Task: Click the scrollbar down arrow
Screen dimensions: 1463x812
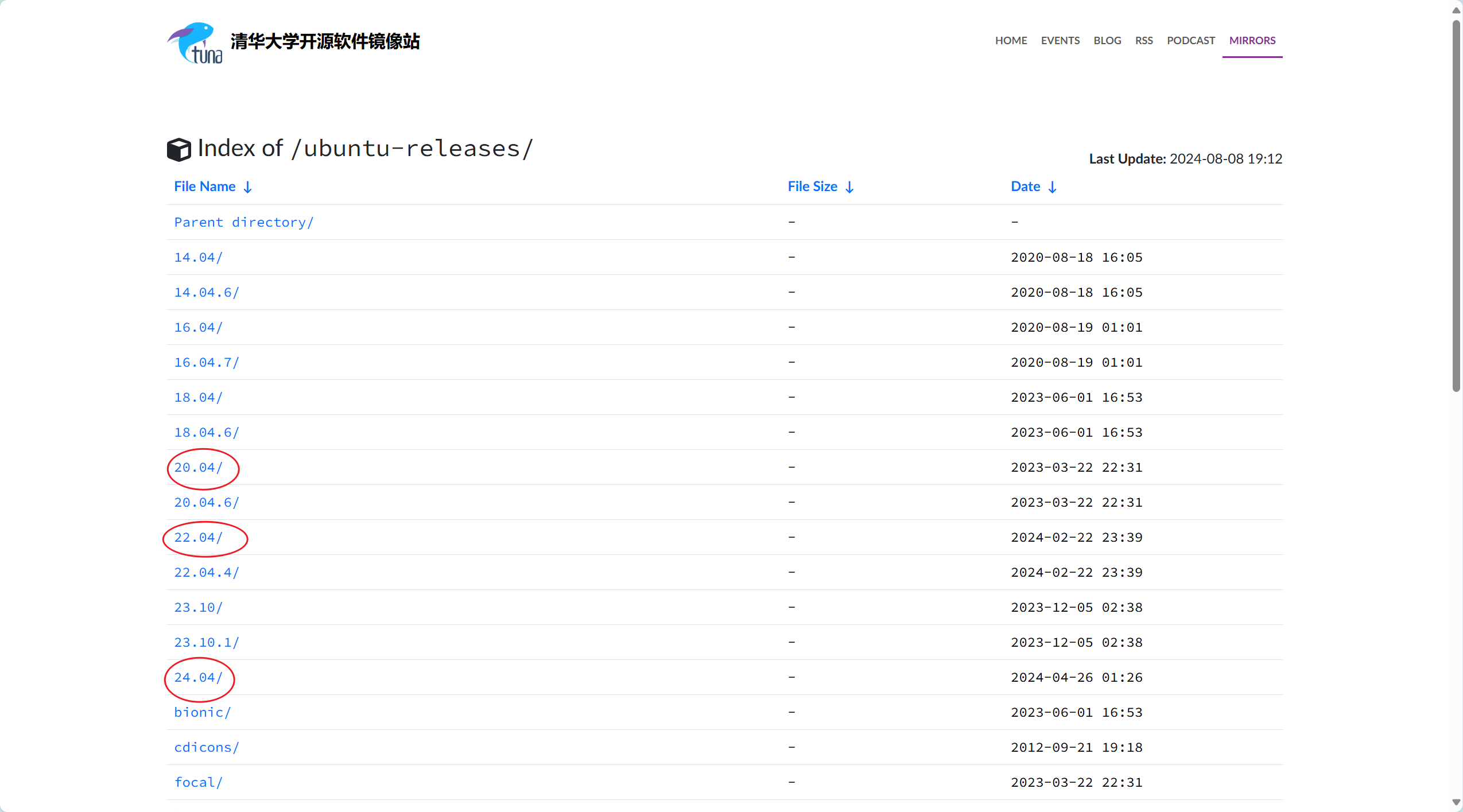Action: (1456, 802)
